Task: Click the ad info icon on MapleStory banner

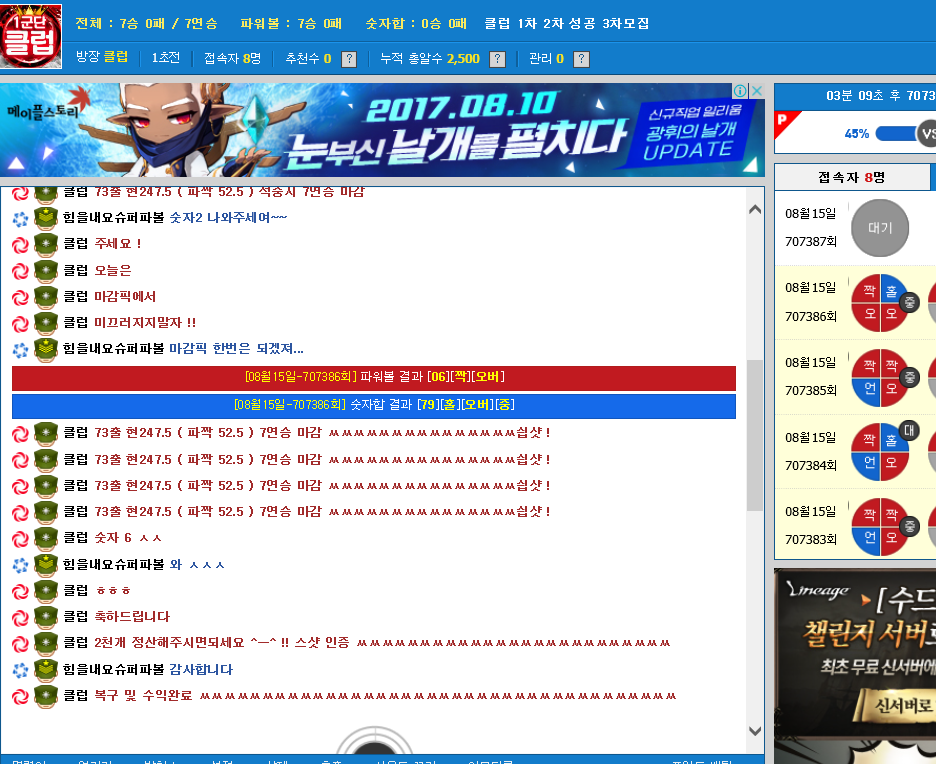Action: pos(740,91)
